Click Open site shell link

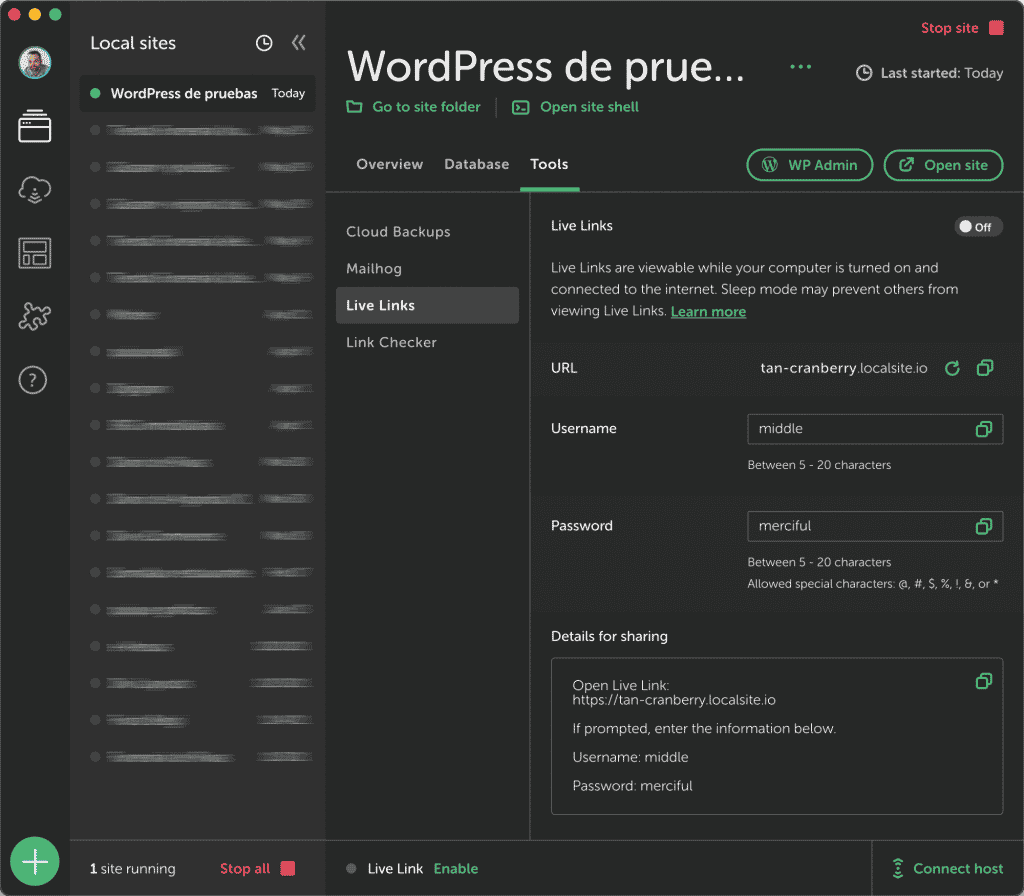tap(575, 107)
